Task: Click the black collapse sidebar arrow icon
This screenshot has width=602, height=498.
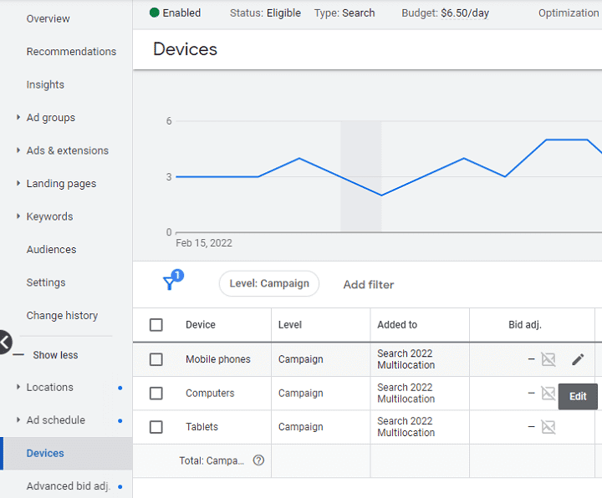Action: (4, 343)
